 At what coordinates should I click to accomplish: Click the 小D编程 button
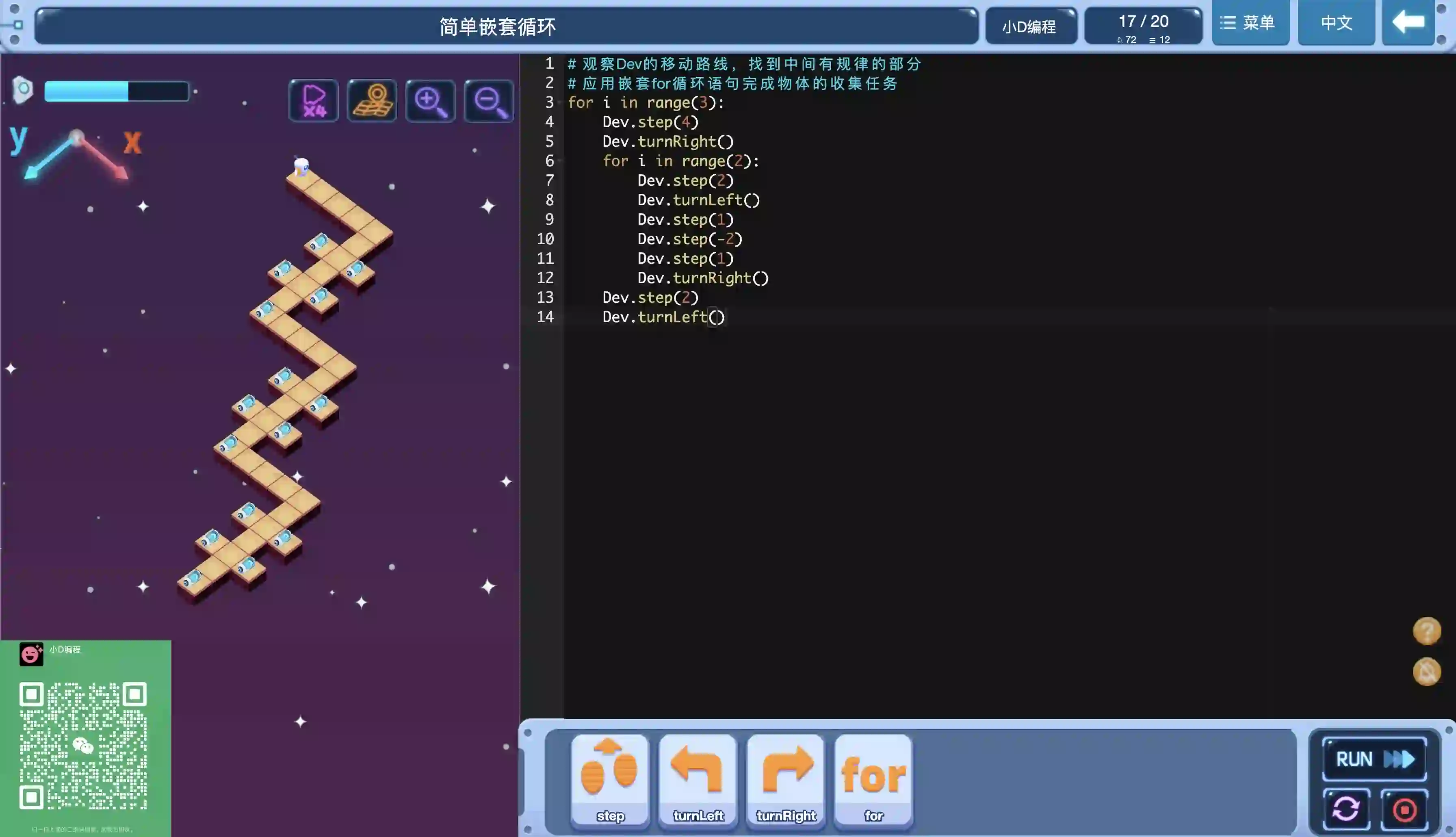(1030, 26)
